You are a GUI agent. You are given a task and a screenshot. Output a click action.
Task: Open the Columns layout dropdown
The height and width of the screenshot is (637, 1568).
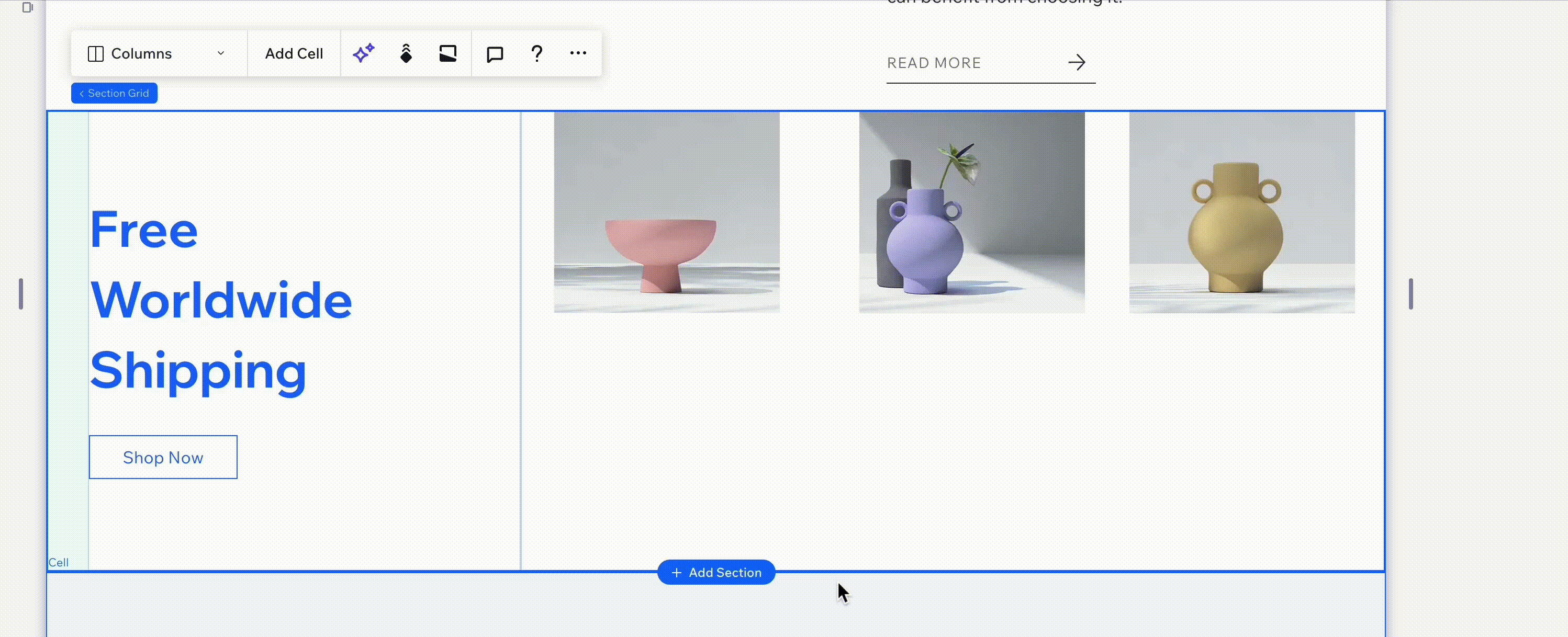(x=142, y=53)
